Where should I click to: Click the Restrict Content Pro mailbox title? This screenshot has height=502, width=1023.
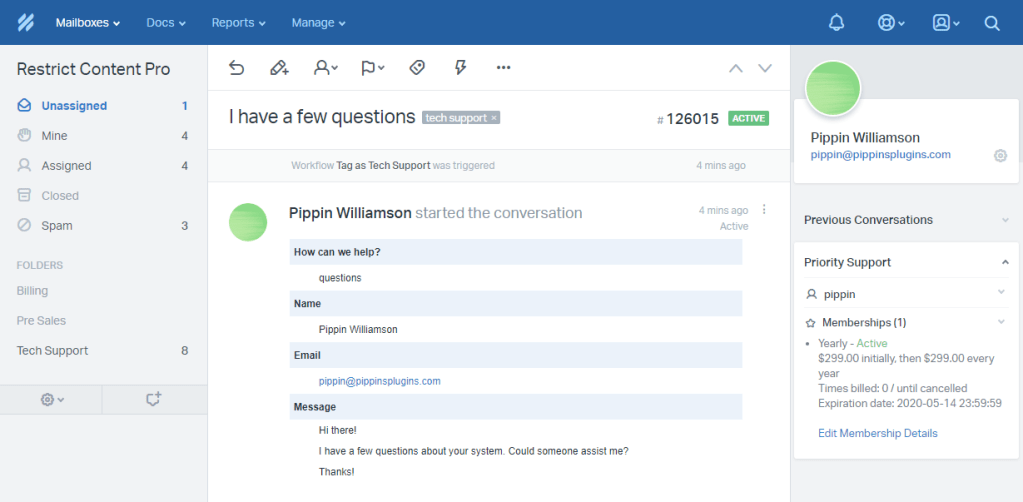(93, 69)
